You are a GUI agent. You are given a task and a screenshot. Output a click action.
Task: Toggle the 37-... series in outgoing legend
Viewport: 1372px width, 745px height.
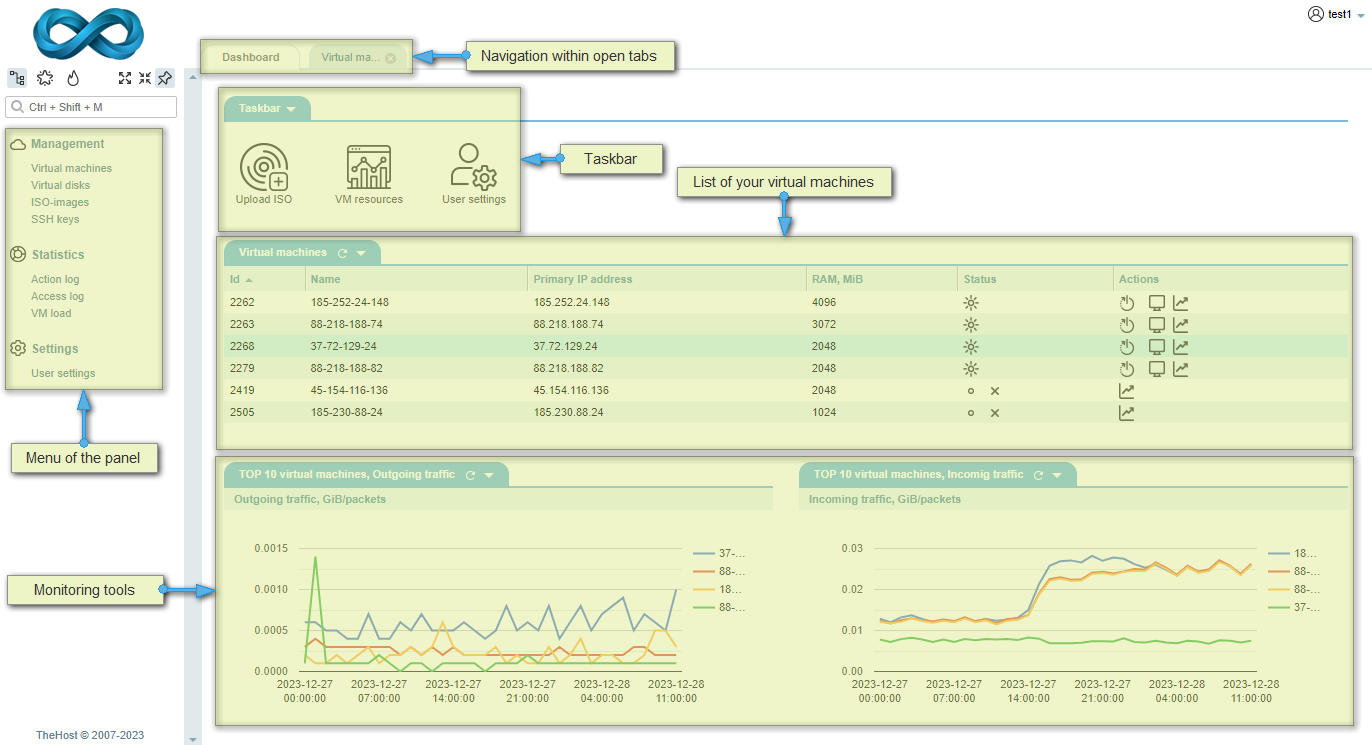[x=719, y=553]
